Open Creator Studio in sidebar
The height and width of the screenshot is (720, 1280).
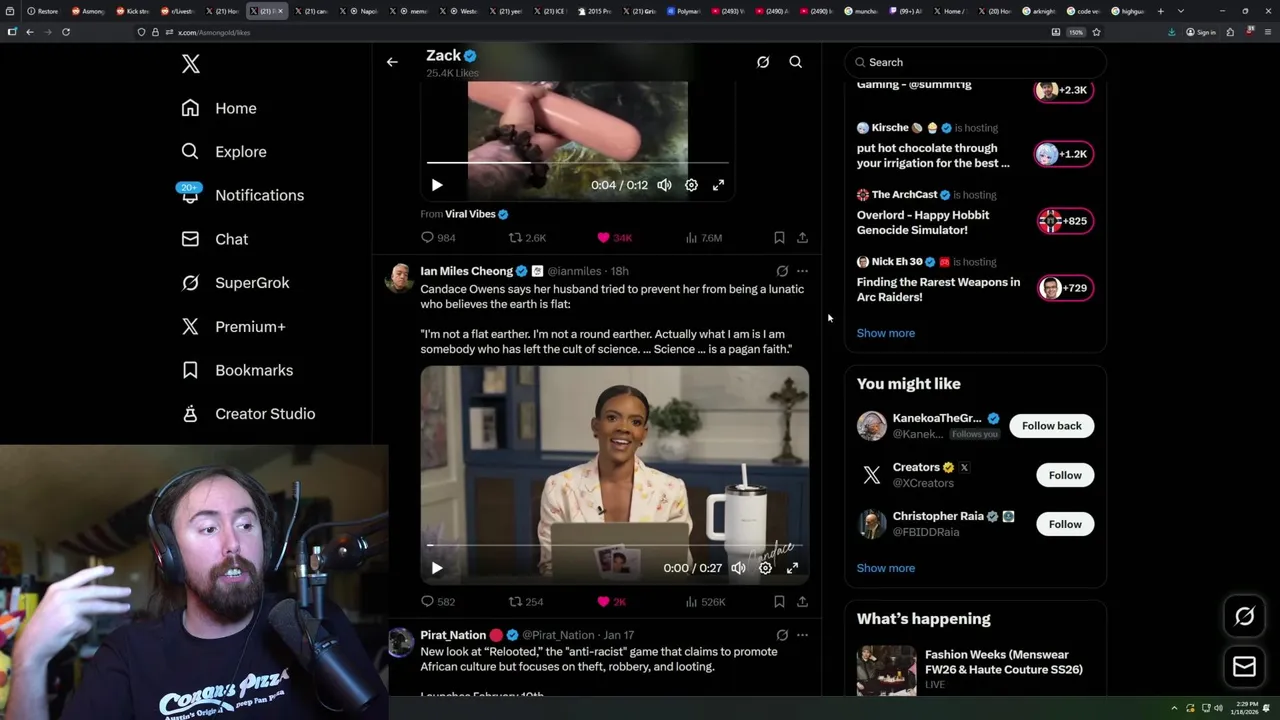click(248, 414)
